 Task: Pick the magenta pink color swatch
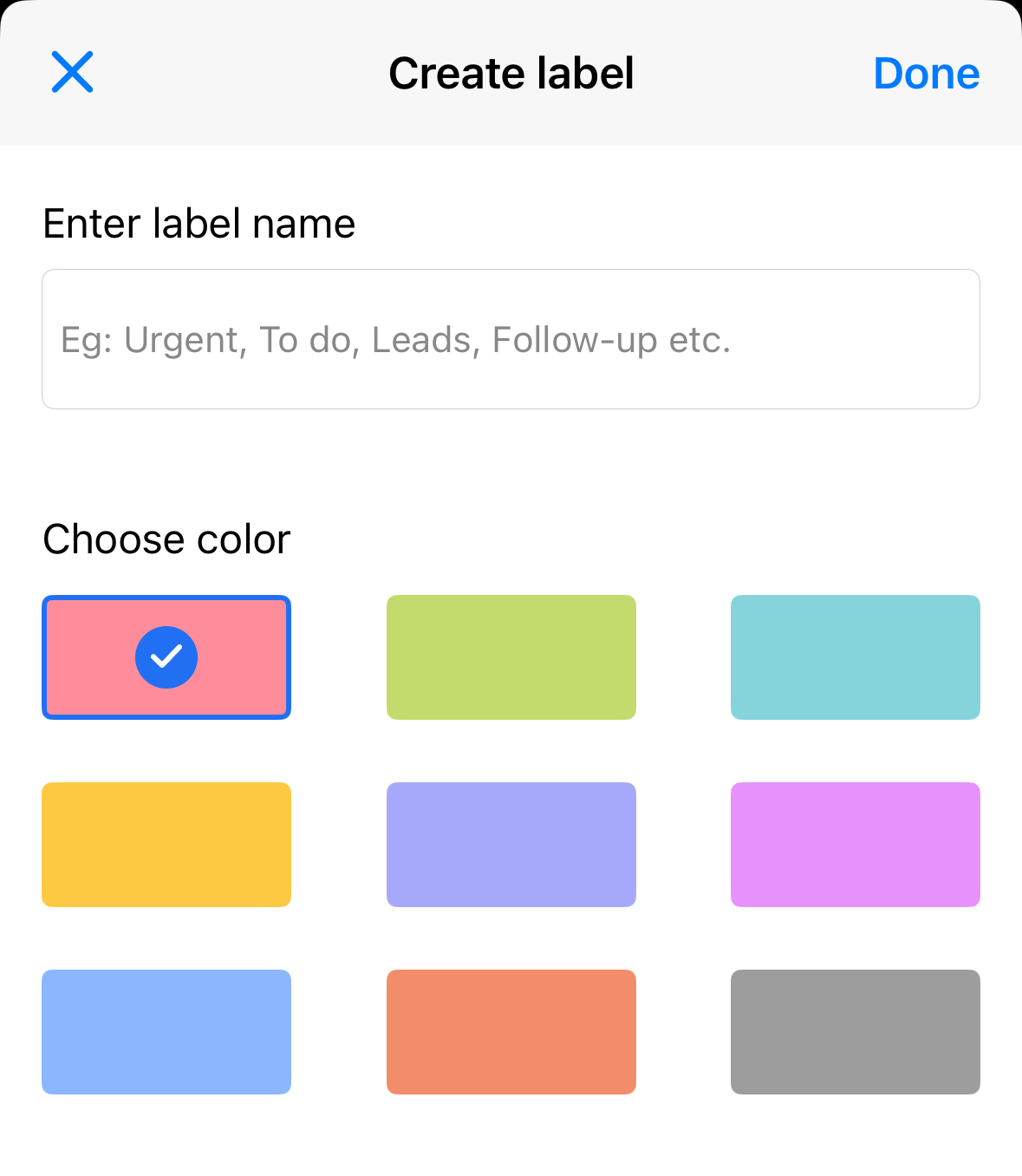coord(855,844)
